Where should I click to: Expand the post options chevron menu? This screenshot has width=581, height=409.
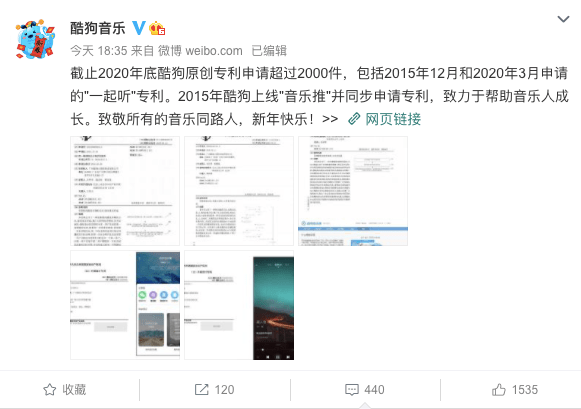click(563, 19)
